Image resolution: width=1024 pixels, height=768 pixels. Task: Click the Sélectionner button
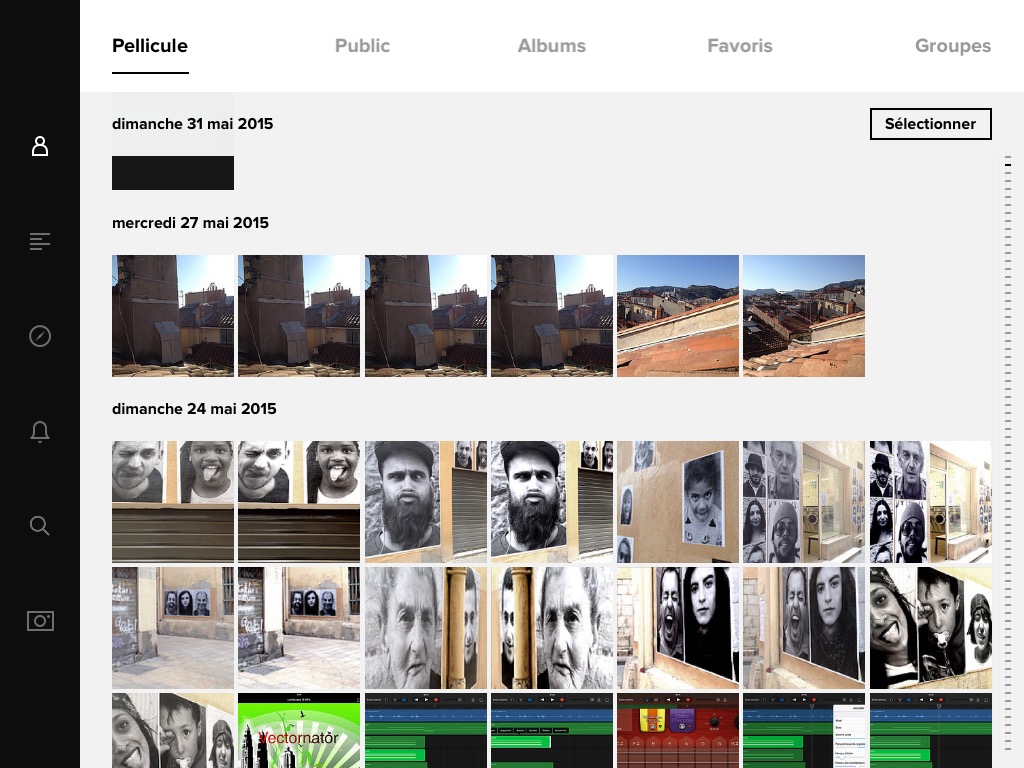(931, 124)
